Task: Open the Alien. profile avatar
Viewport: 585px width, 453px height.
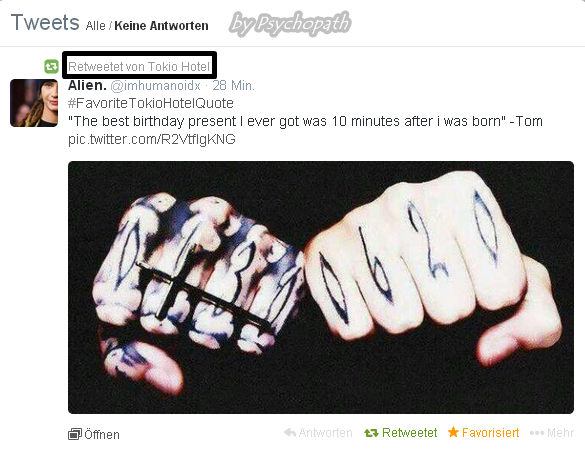Action: 34,103
